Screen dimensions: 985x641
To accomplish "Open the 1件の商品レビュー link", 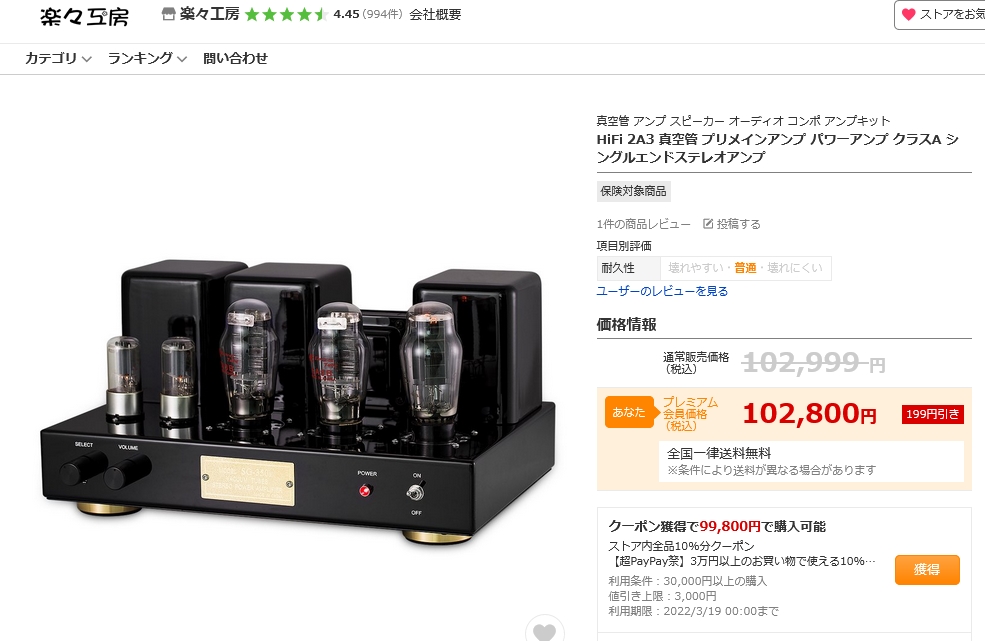I will (643, 224).
